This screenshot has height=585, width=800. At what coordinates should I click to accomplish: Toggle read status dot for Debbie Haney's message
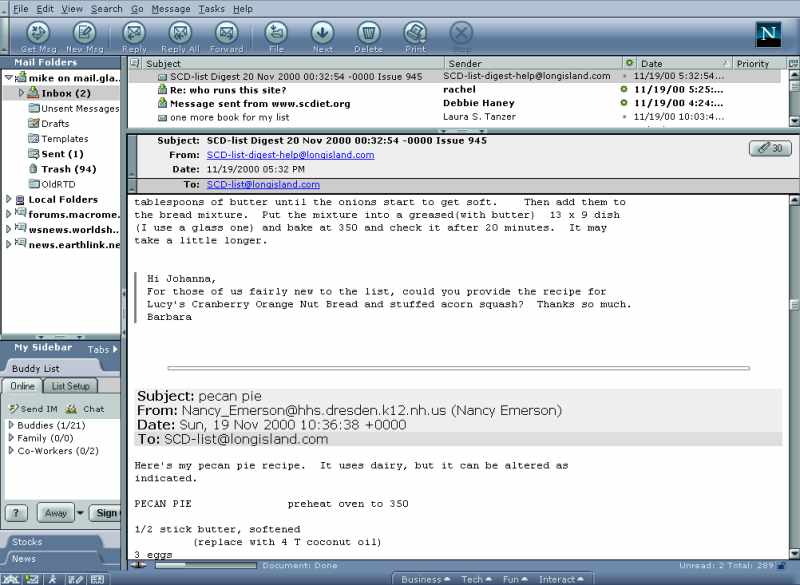click(625, 103)
